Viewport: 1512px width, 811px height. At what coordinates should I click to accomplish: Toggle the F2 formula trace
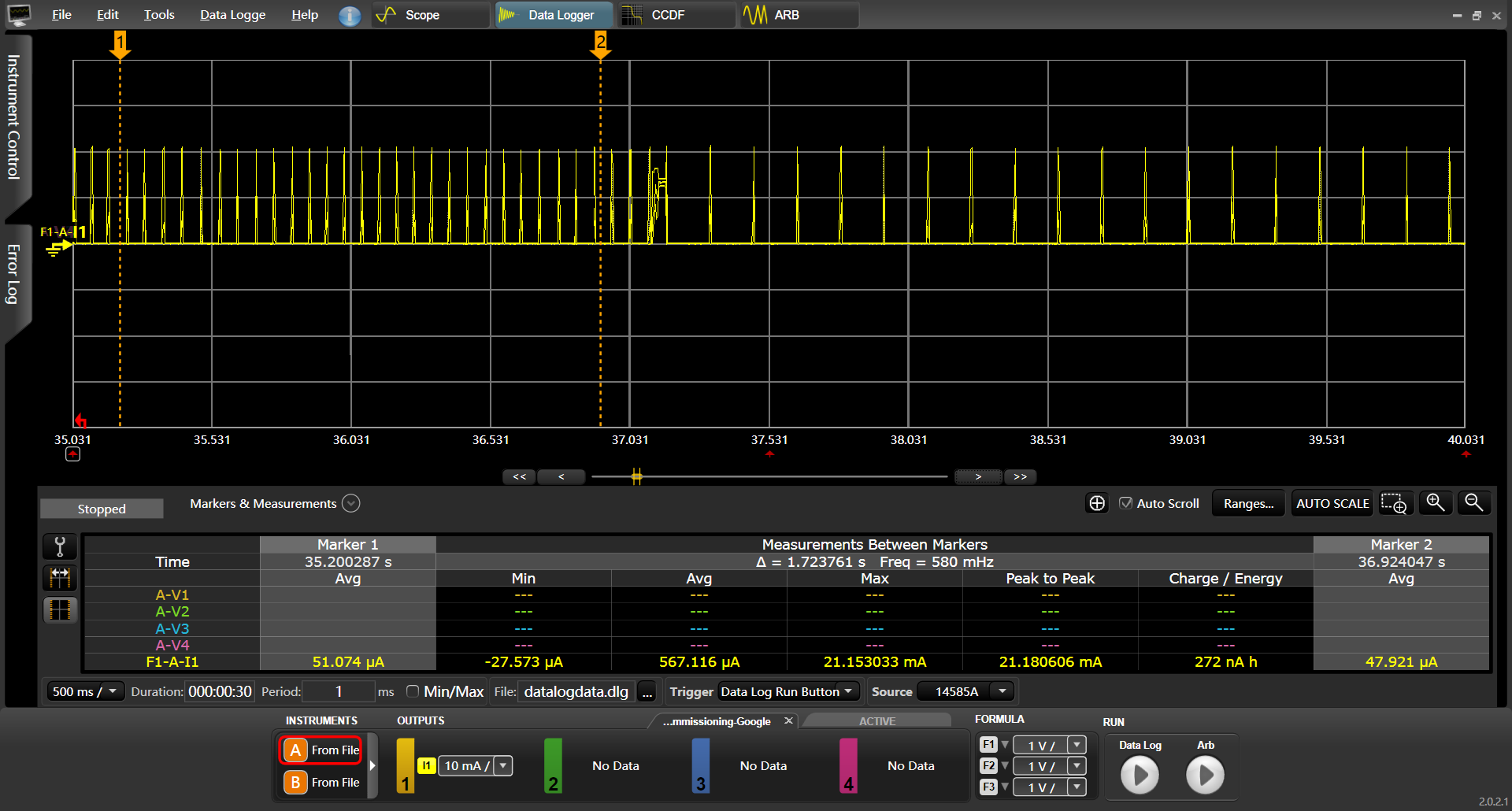click(989, 765)
